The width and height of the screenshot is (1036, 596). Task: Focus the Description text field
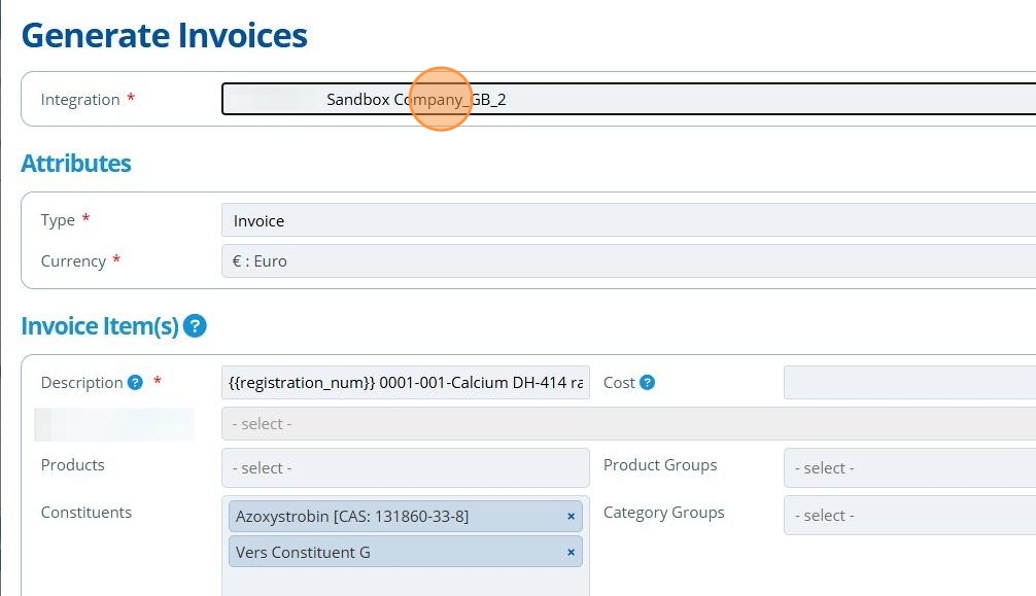point(405,383)
